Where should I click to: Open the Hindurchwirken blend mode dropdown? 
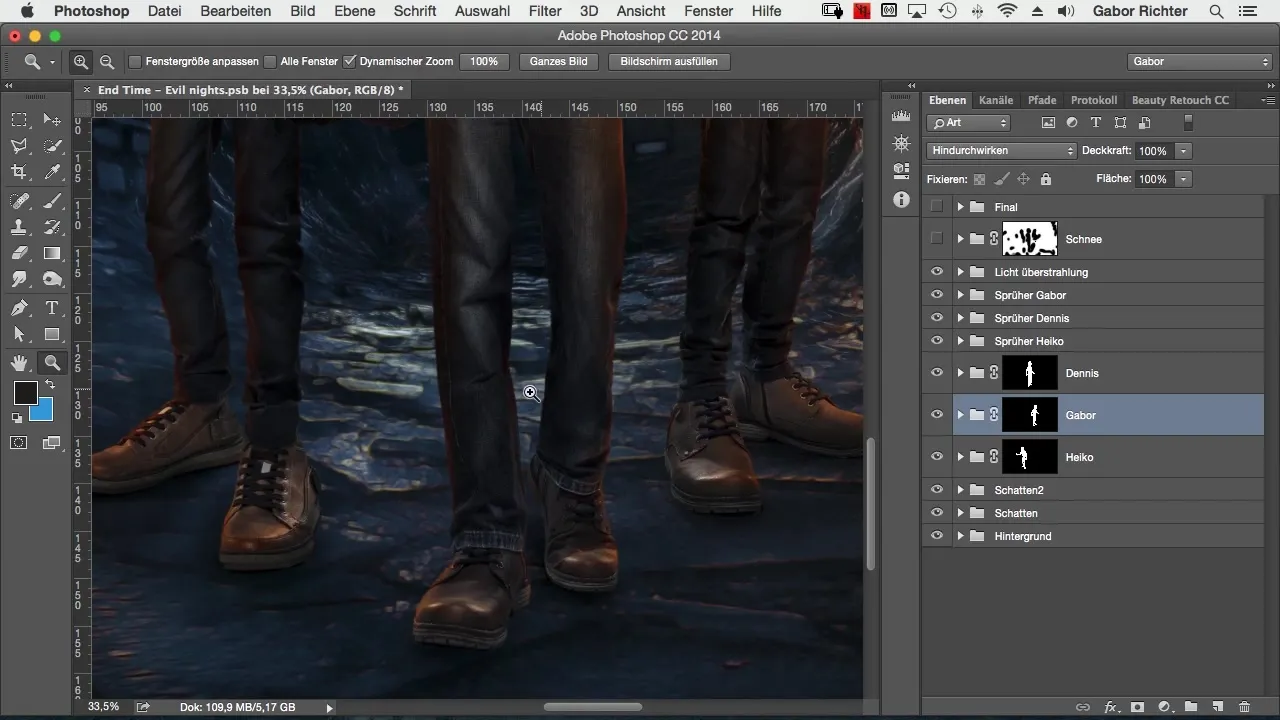(1001, 151)
